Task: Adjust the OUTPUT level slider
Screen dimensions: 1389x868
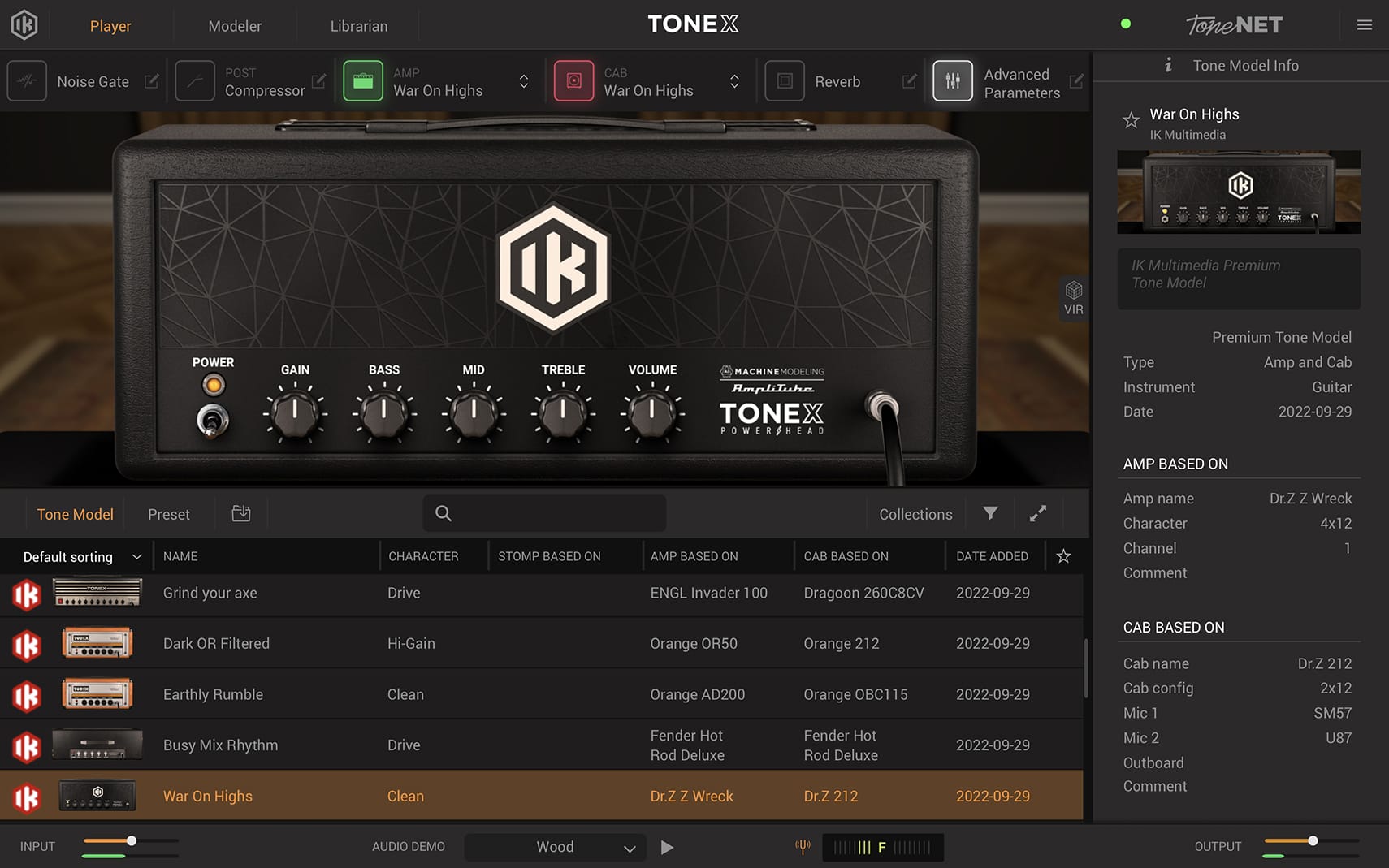Action: coord(1311,842)
